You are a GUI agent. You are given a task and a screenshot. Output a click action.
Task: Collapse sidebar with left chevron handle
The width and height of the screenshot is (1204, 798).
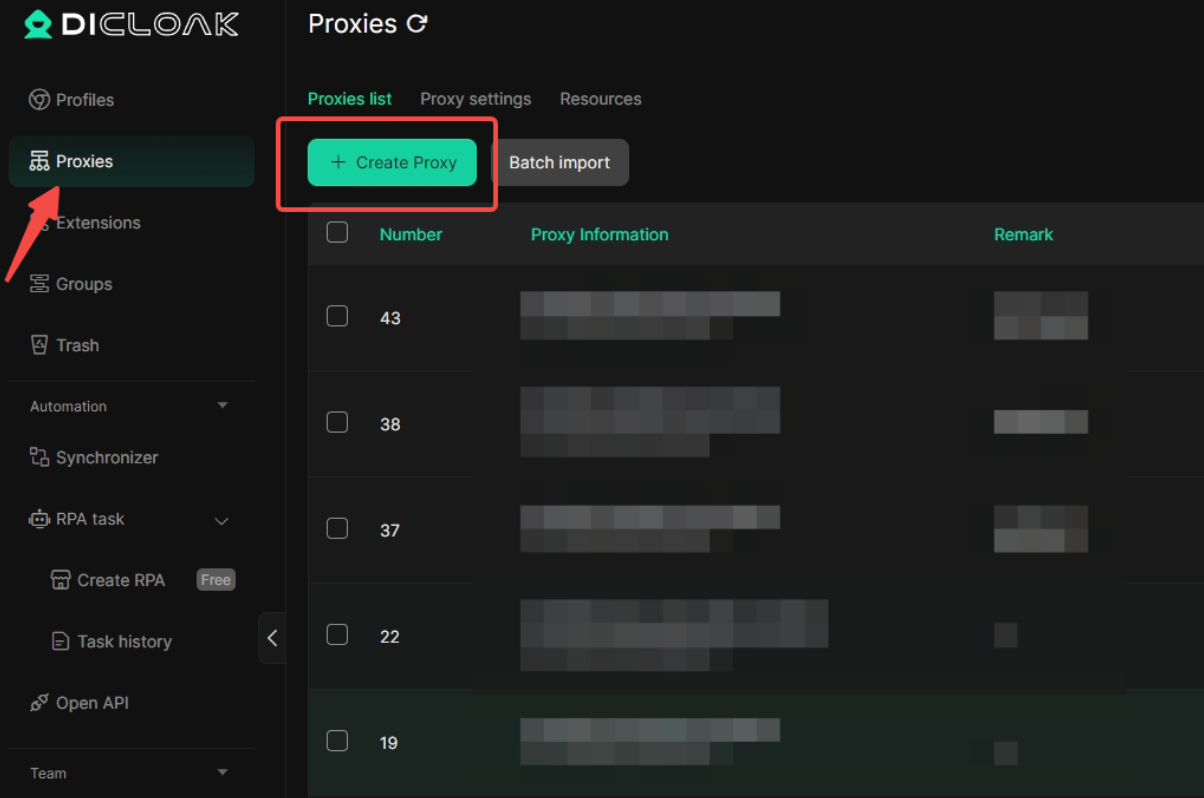(x=272, y=638)
